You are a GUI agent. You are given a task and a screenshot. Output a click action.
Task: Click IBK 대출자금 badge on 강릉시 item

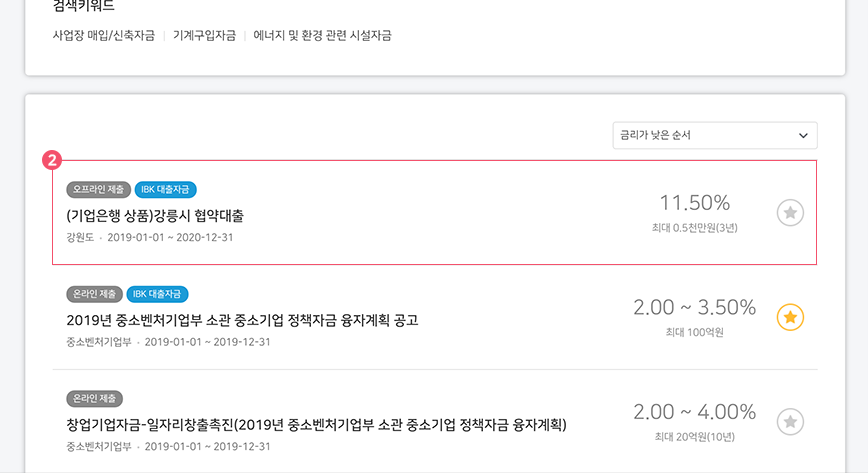click(x=166, y=189)
